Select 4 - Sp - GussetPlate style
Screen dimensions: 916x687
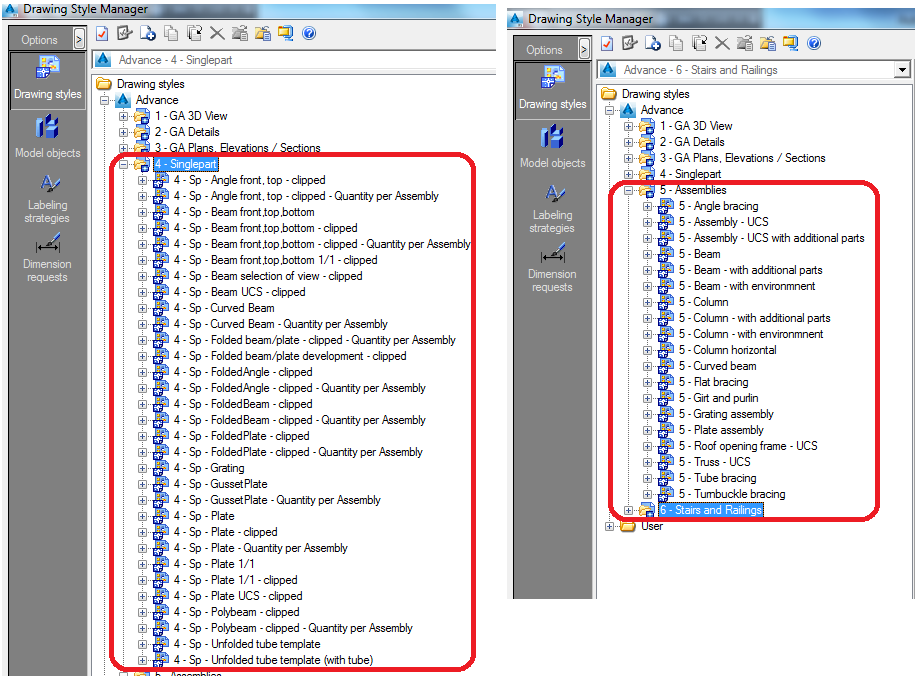point(220,484)
